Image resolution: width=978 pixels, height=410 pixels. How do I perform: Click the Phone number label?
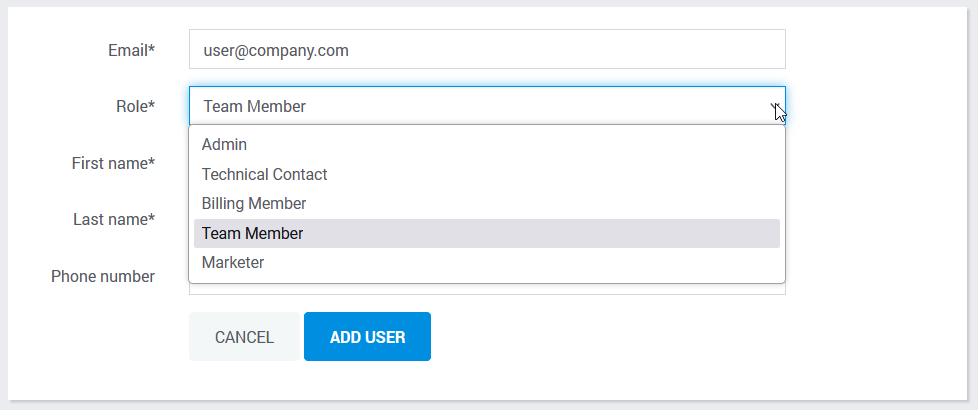(103, 276)
